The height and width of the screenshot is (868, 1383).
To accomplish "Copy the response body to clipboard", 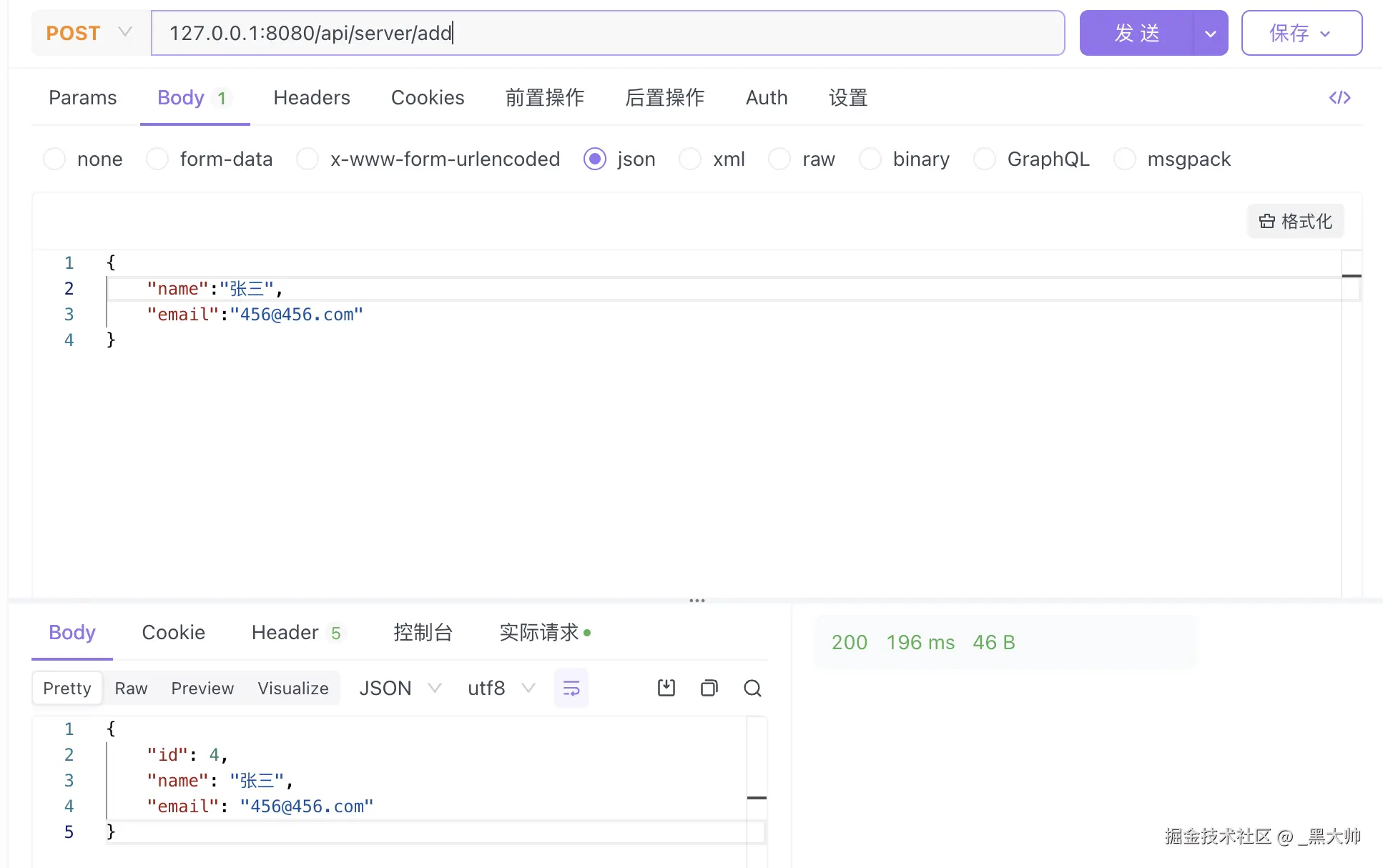I will pyautogui.click(x=709, y=688).
